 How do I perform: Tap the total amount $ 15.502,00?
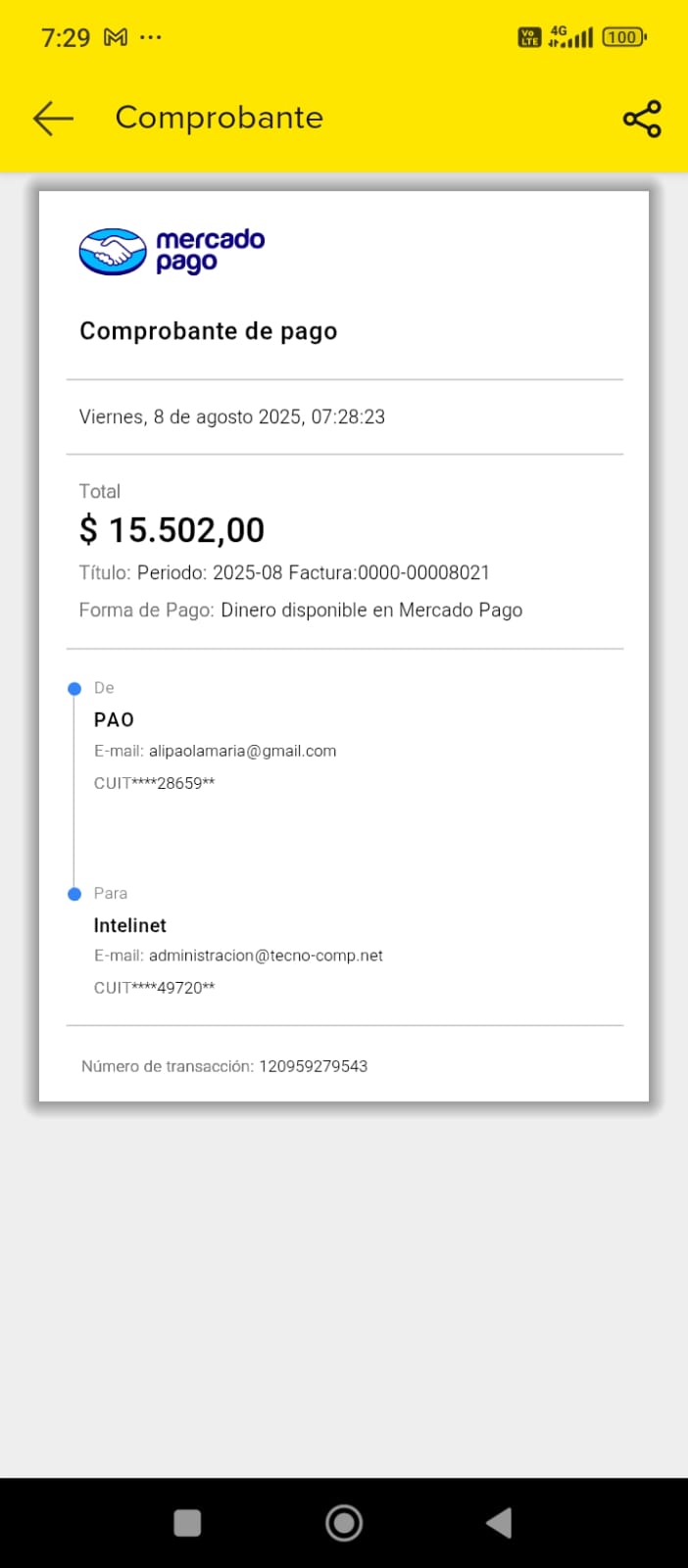(172, 530)
